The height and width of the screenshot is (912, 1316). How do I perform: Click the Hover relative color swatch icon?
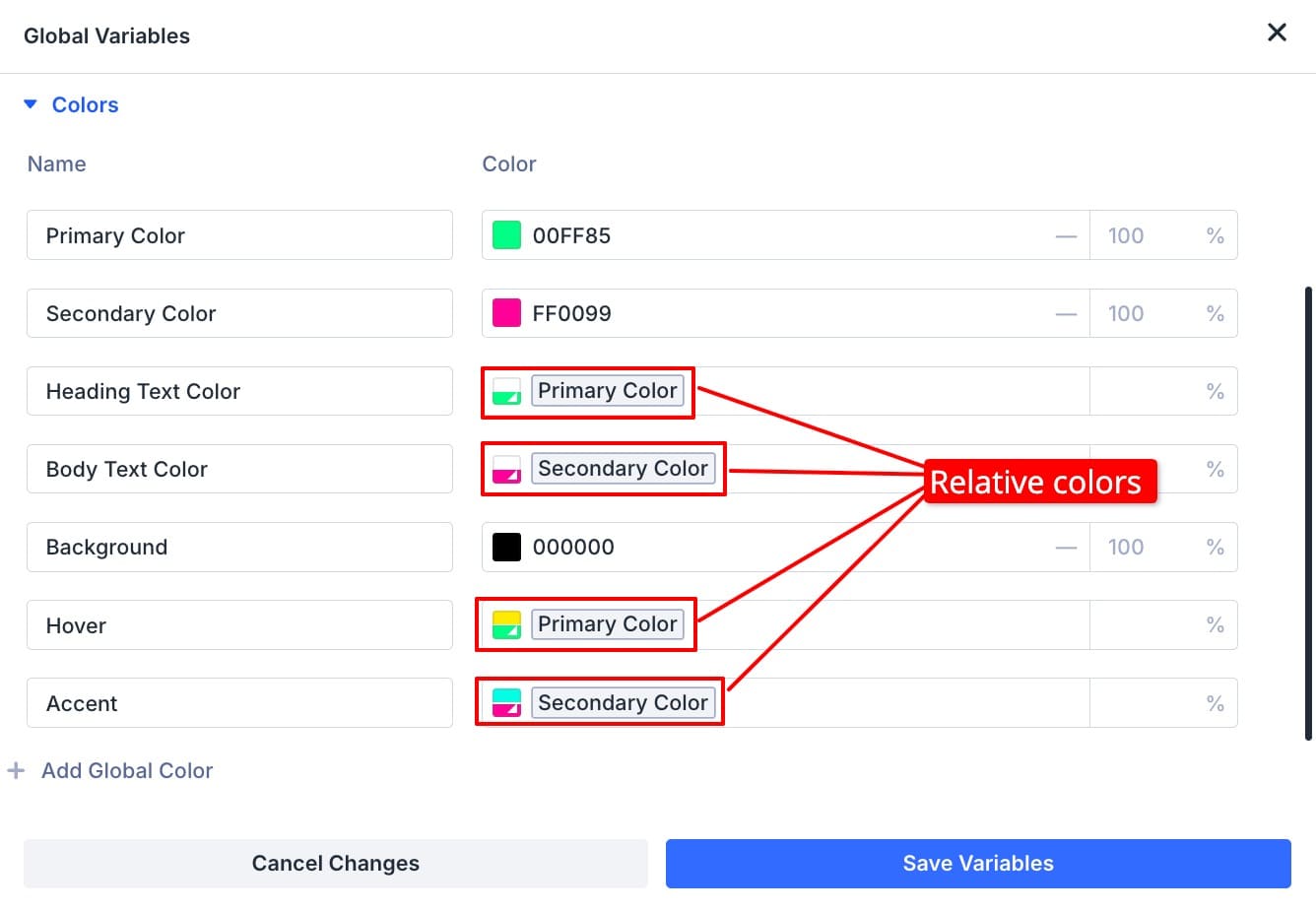tap(506, 624)
